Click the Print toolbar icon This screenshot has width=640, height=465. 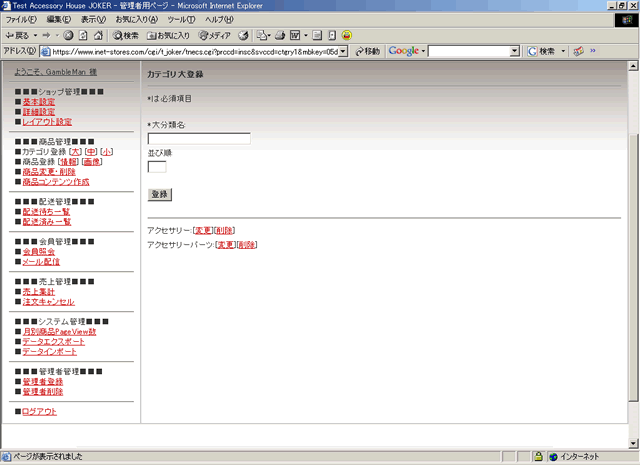pyautogui.click(x=281, y=35)
